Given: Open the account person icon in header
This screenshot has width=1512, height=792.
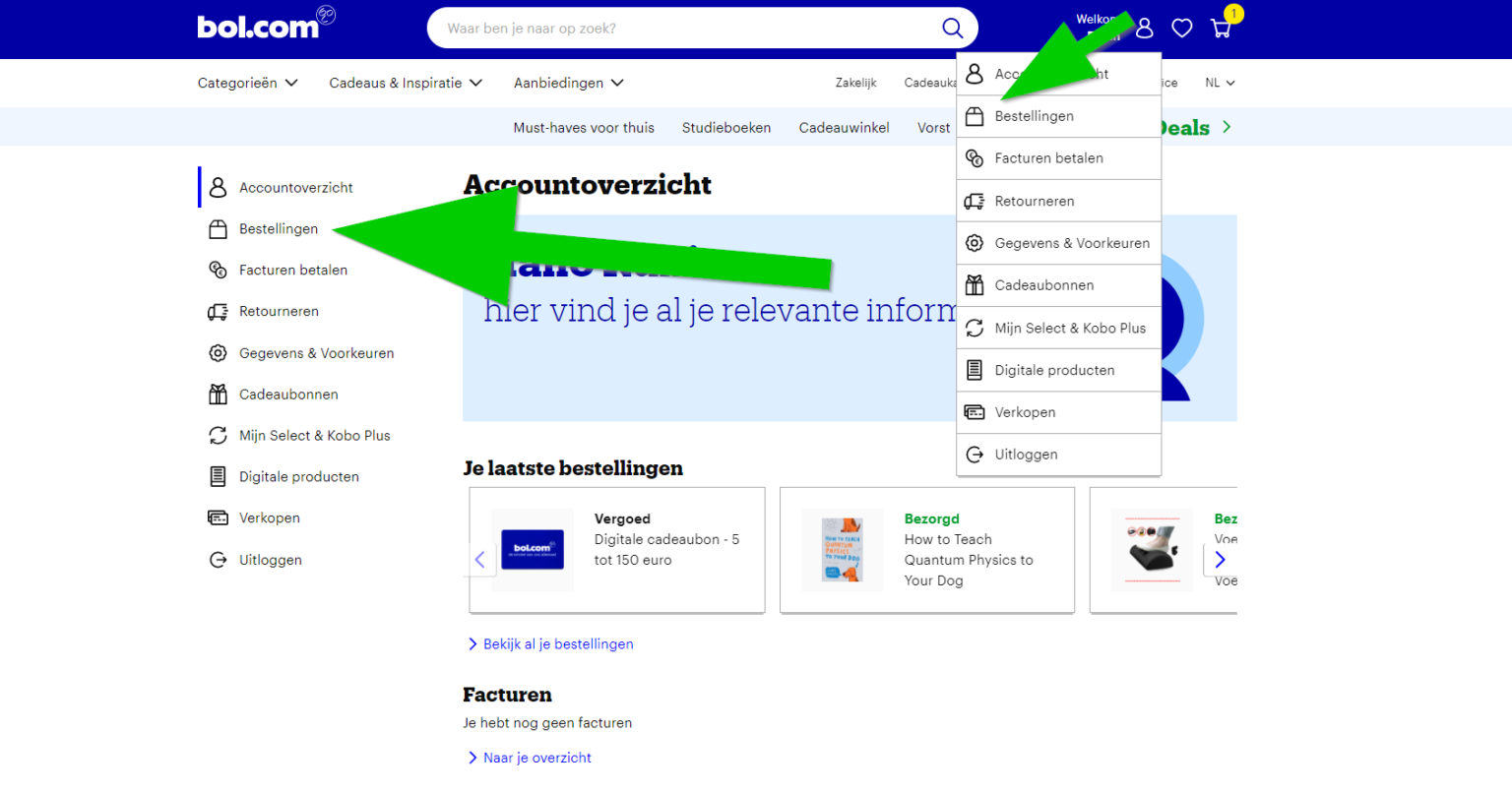Looking at the screenshot, I should pyautogui.click(x=1144, y=29).
